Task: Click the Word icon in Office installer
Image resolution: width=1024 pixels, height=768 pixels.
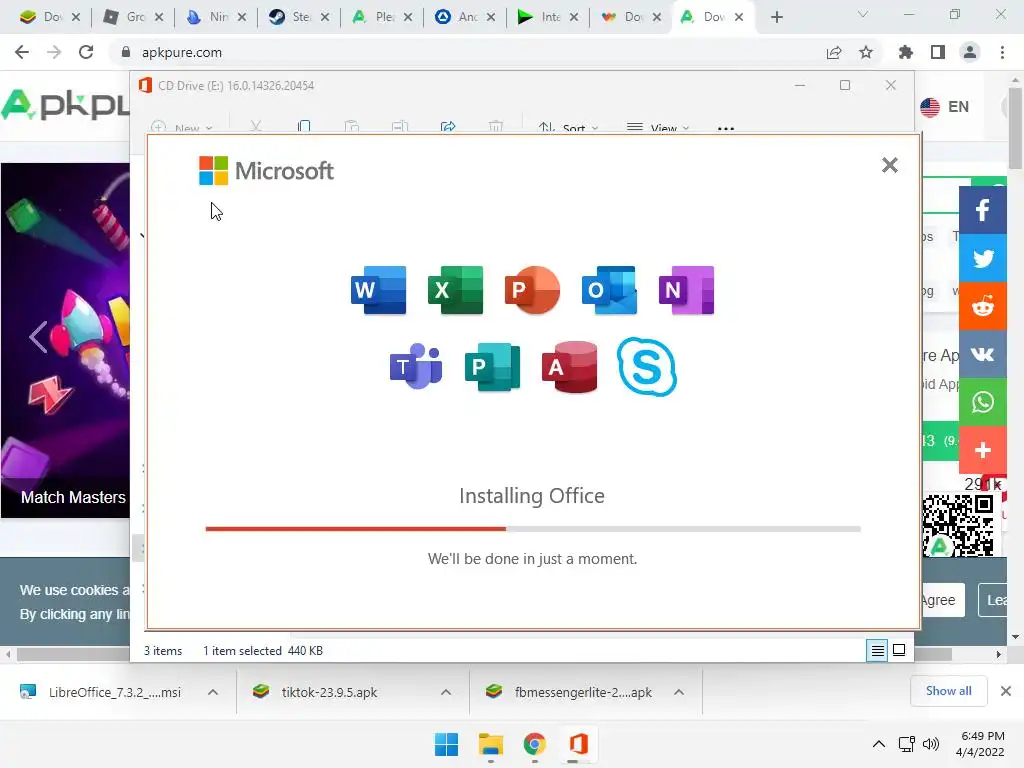Action: pyautogui.click(x=378, y=290)
